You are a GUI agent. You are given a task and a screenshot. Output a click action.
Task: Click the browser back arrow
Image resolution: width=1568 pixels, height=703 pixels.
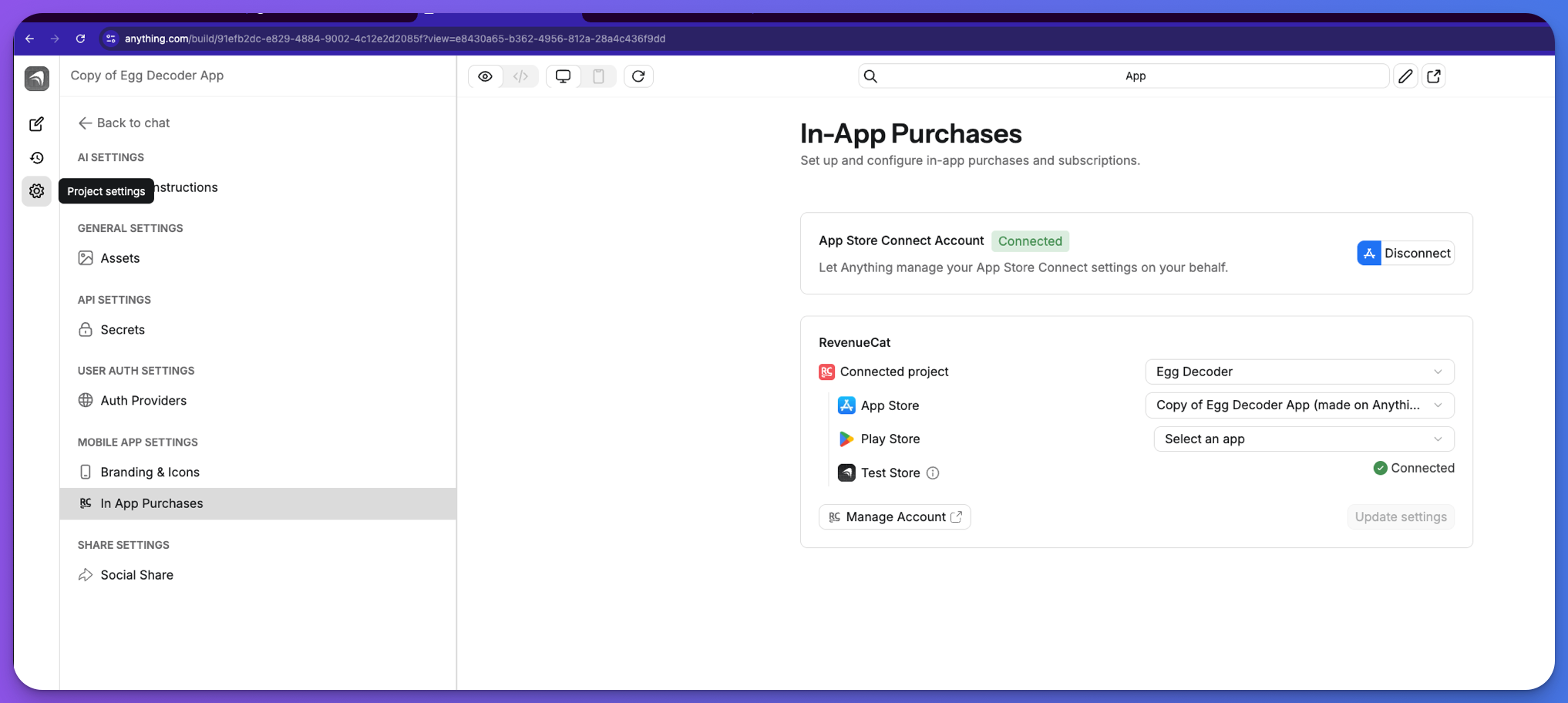point(29,39)
